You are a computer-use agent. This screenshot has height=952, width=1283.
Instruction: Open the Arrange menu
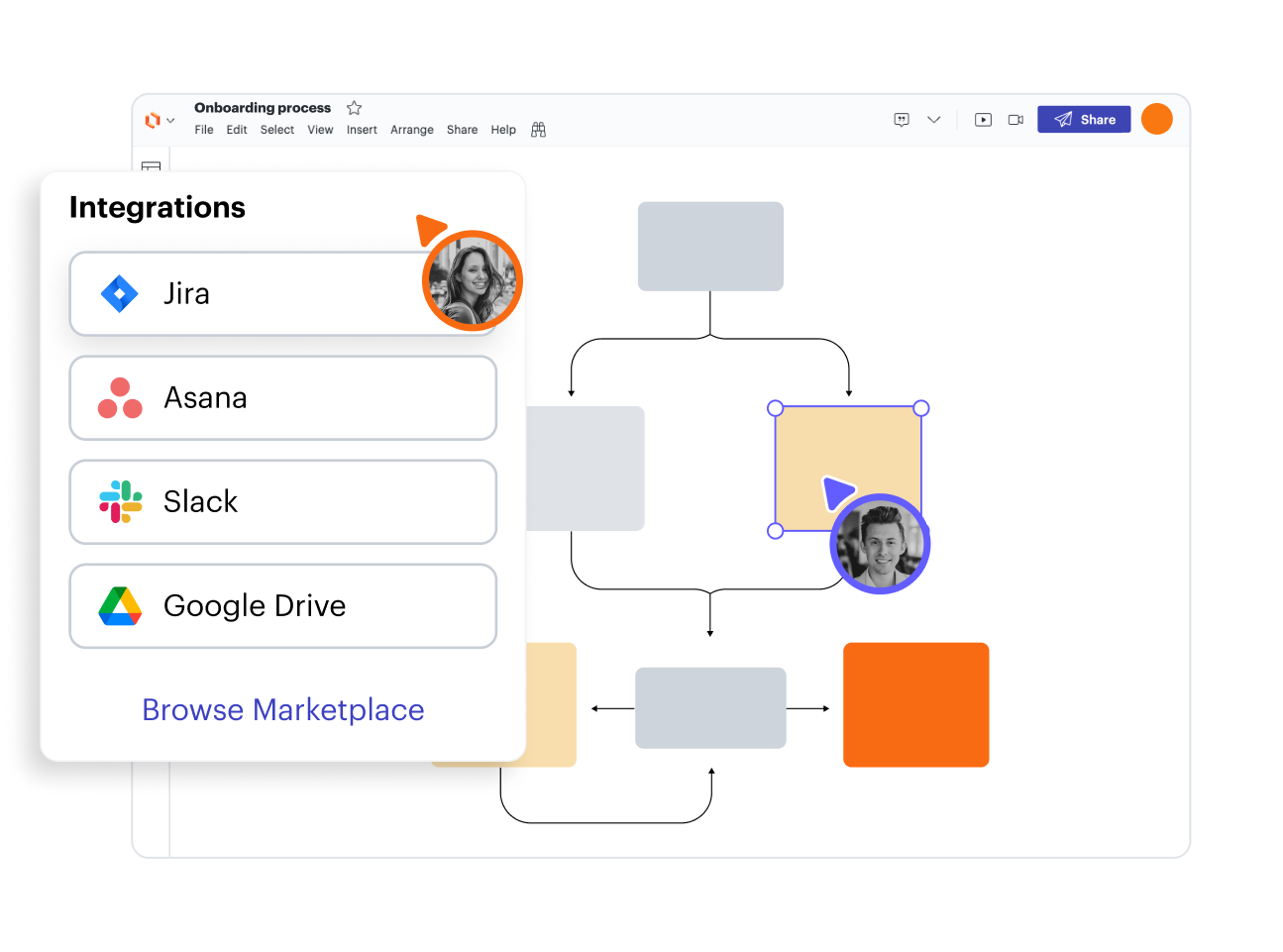[x=411, y=130]
